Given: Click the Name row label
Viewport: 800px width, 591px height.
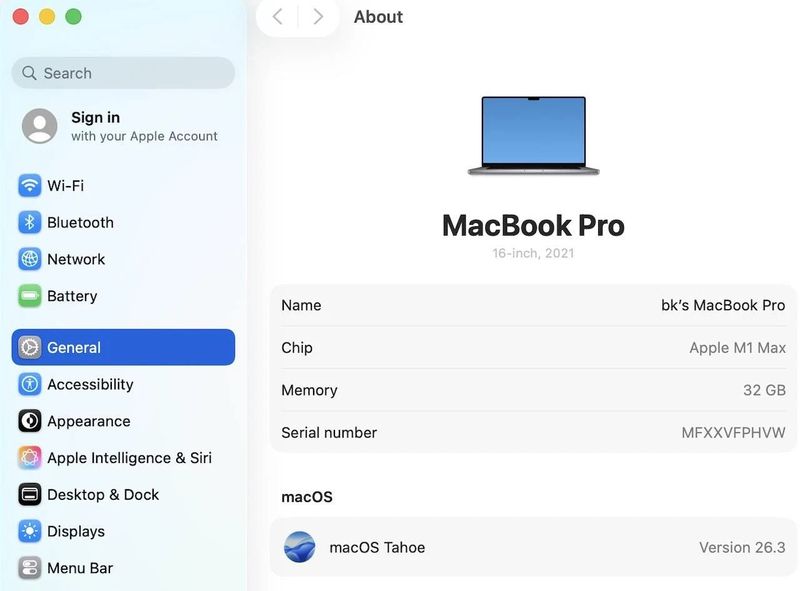Looking at the screenshot, I should pos(301,305).
